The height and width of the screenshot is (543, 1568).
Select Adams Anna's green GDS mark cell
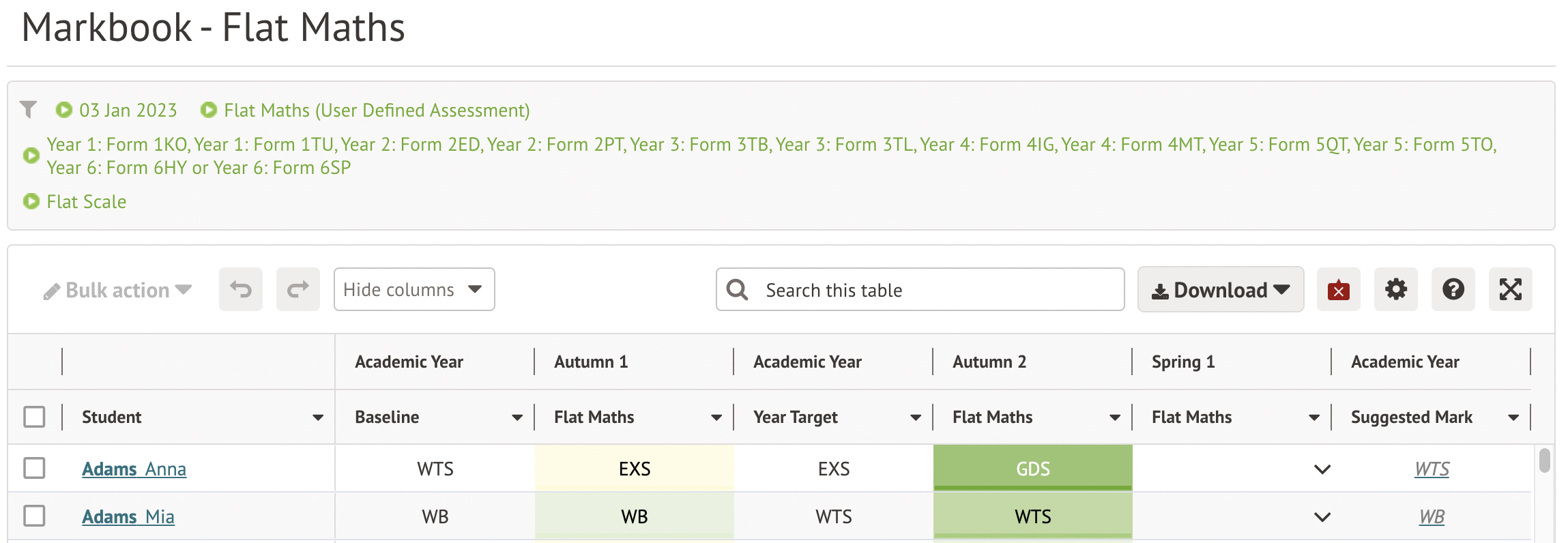pyautogui.click(x=1032, y=469)
